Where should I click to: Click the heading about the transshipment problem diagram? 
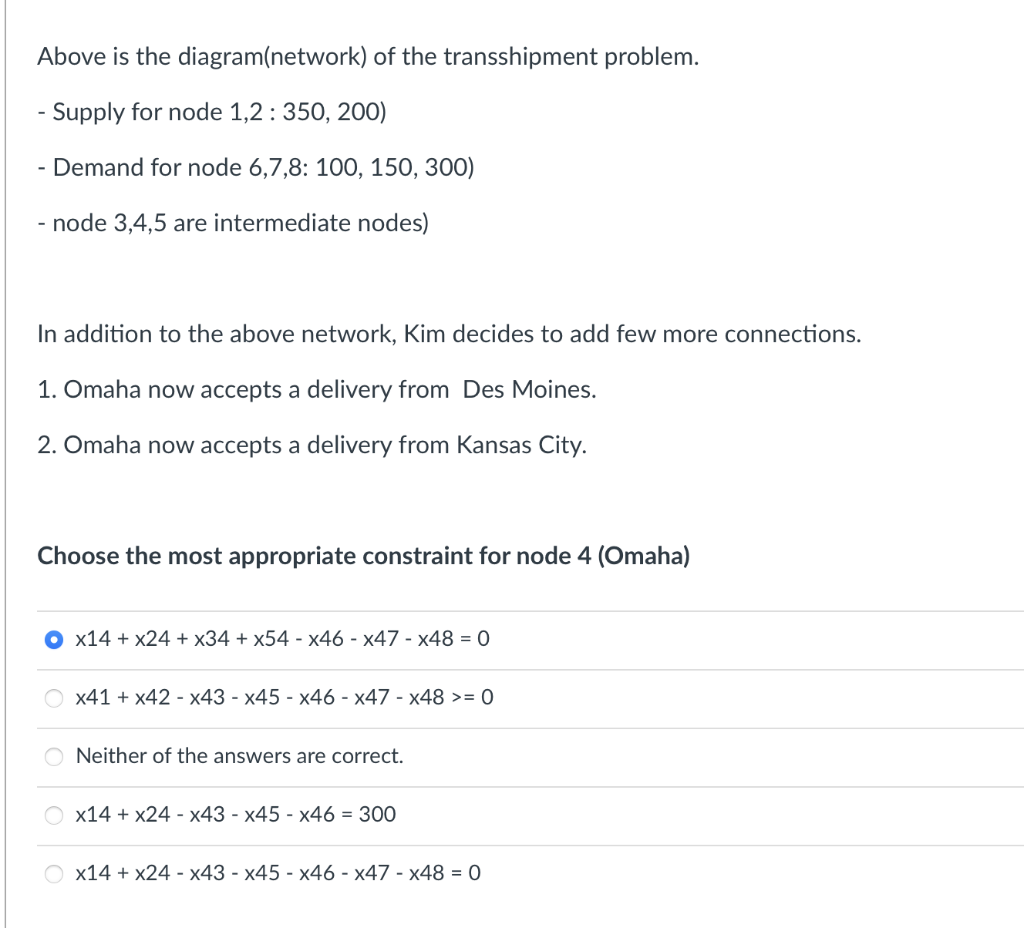click(368, 56)
